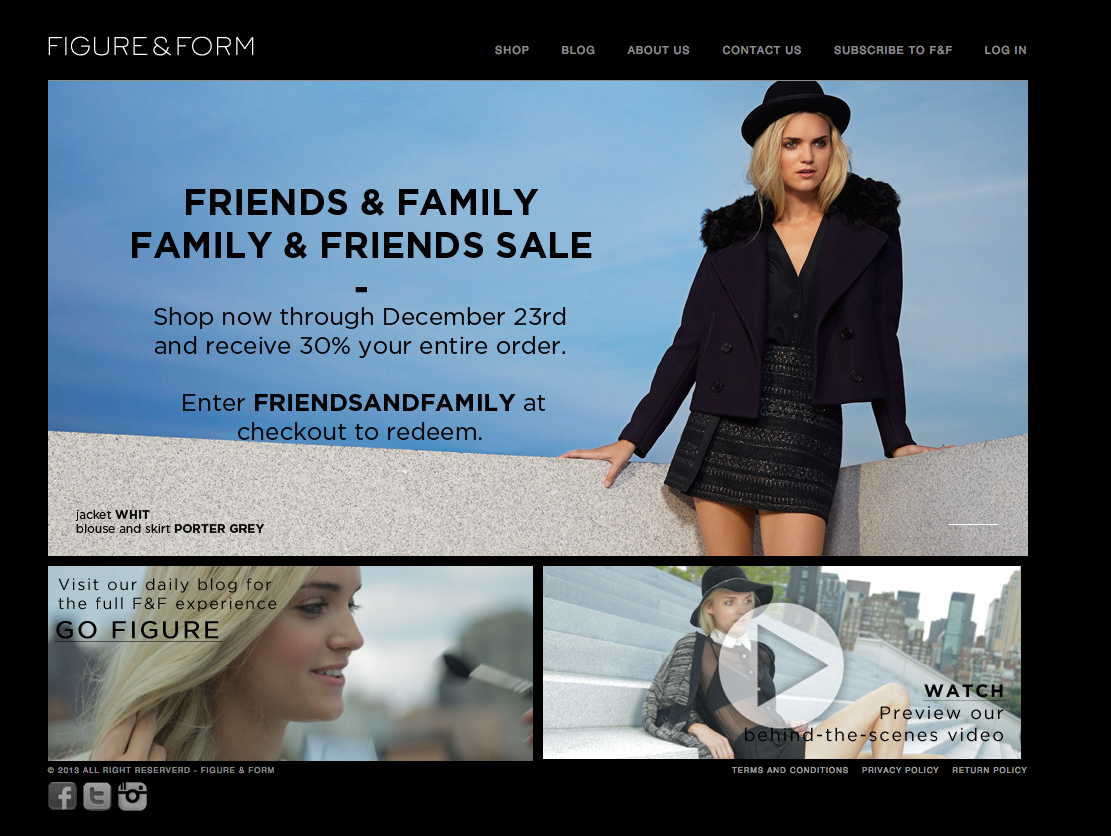The height and width of the screenshot is (836, 1111).
Task: Click Subscribe to F&F link
Action: (x=893, y=50)
